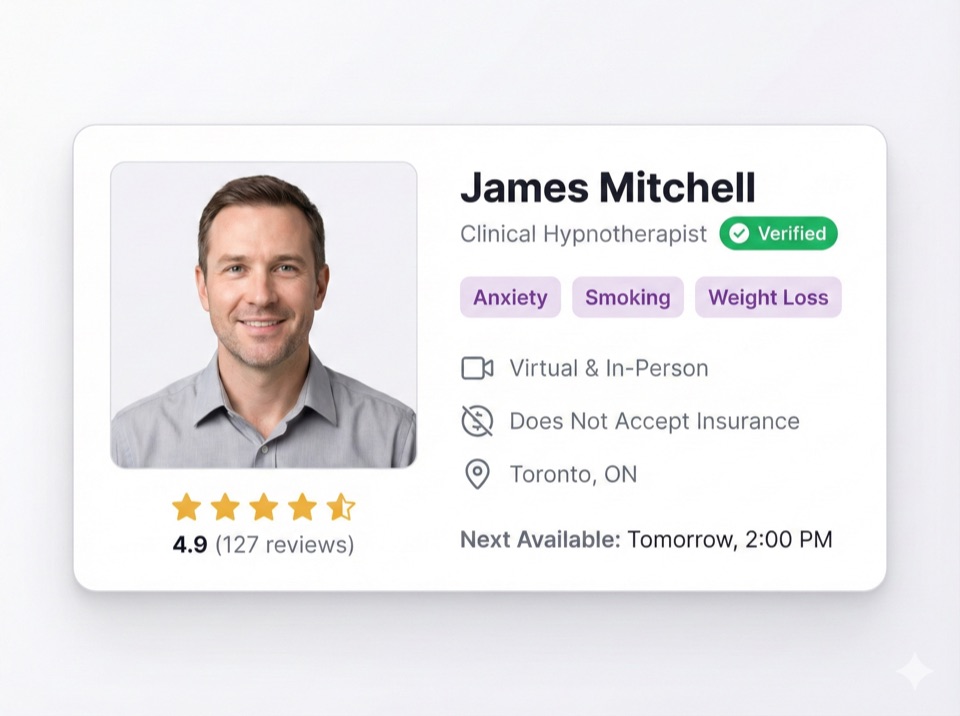Click the profile photo thumbnail
The image size is (960, 716).
click(264, 315)
